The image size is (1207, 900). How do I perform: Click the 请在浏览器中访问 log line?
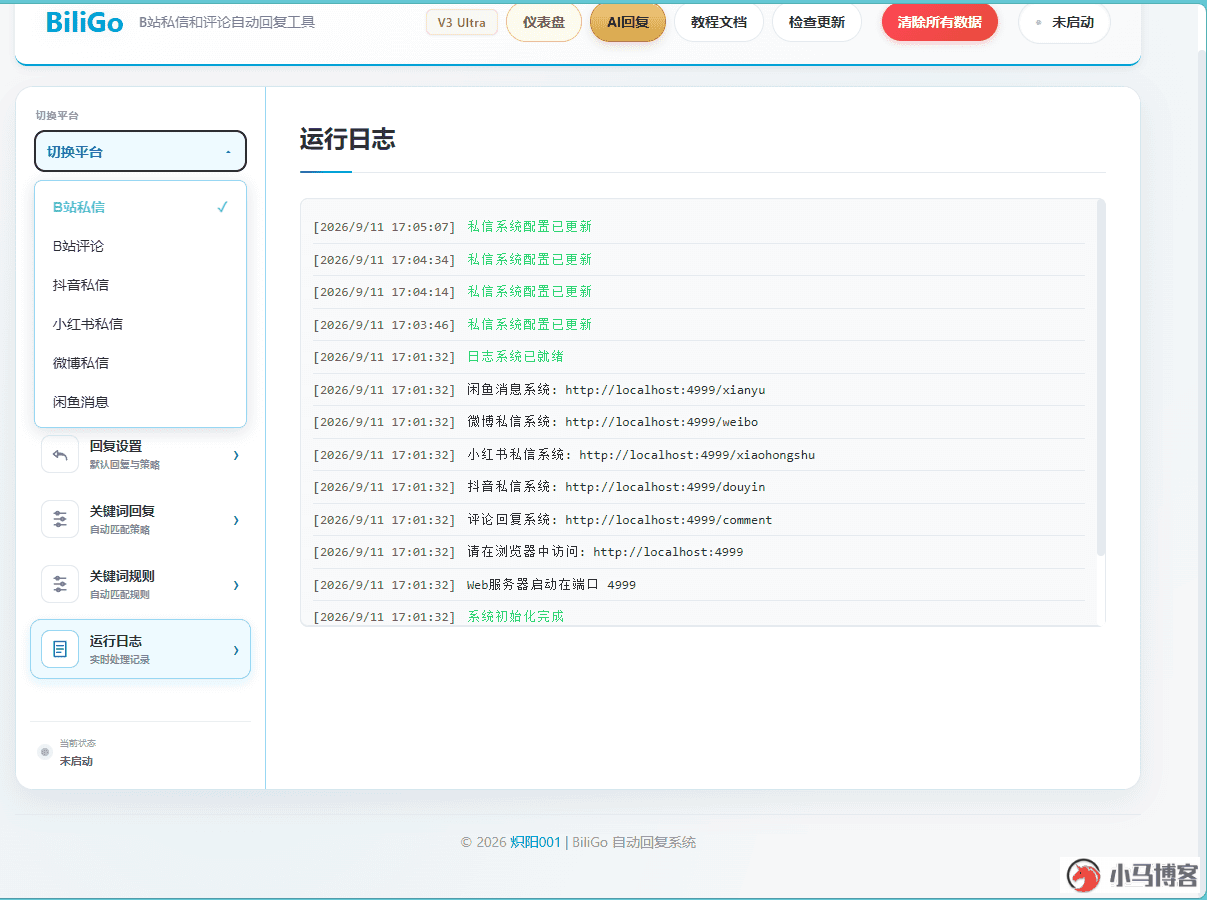(x=699, y=552)
